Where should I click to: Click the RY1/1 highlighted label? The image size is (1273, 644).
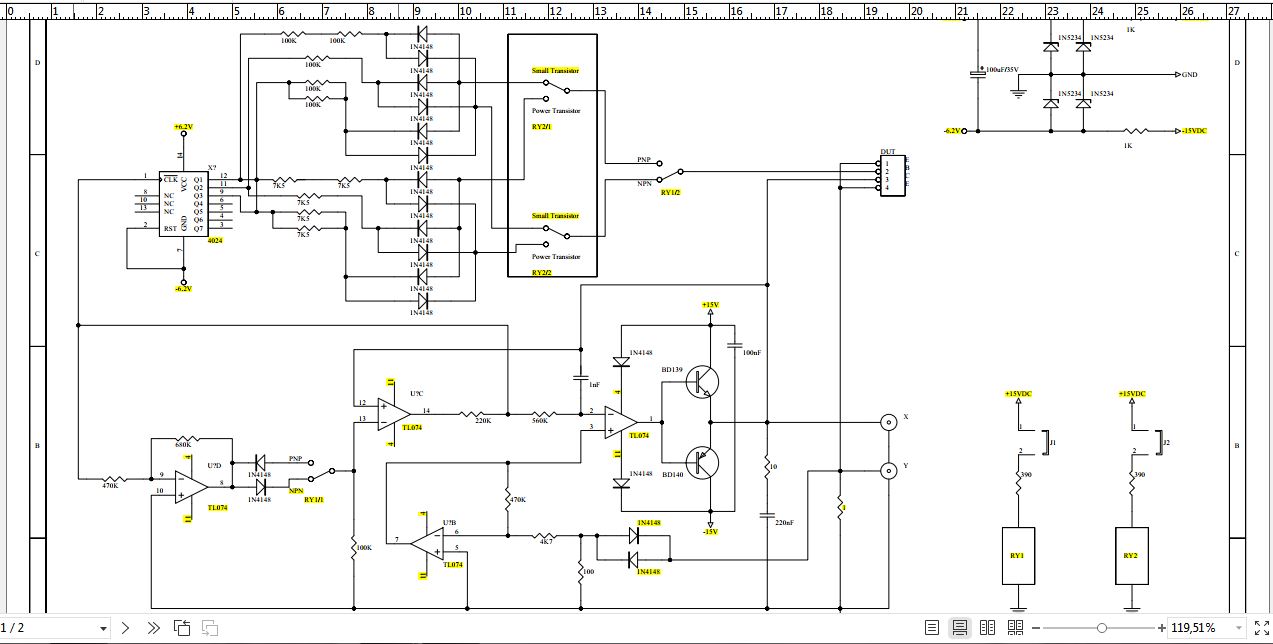coord(314,499)
